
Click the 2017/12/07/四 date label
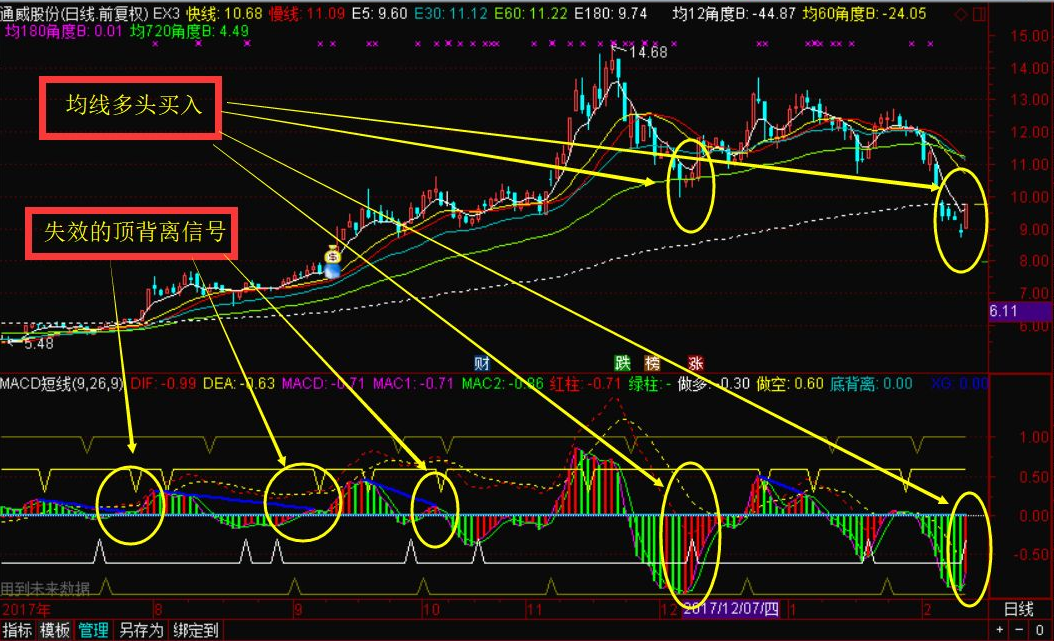[x=731, y=609]
